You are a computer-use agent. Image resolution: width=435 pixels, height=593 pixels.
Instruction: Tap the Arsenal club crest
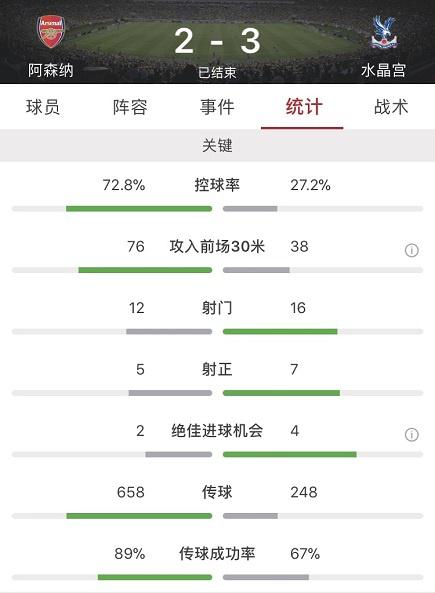pyautogui.click(x=51, y=32)
